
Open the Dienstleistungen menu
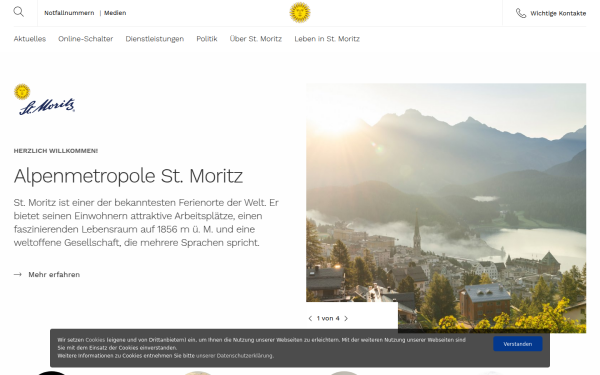155,39
